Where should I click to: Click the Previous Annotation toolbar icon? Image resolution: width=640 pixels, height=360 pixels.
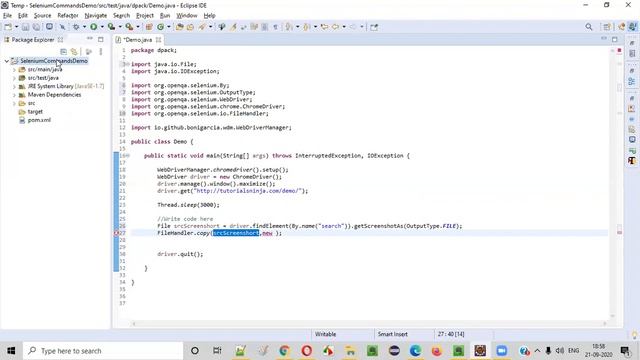[307, 27]
